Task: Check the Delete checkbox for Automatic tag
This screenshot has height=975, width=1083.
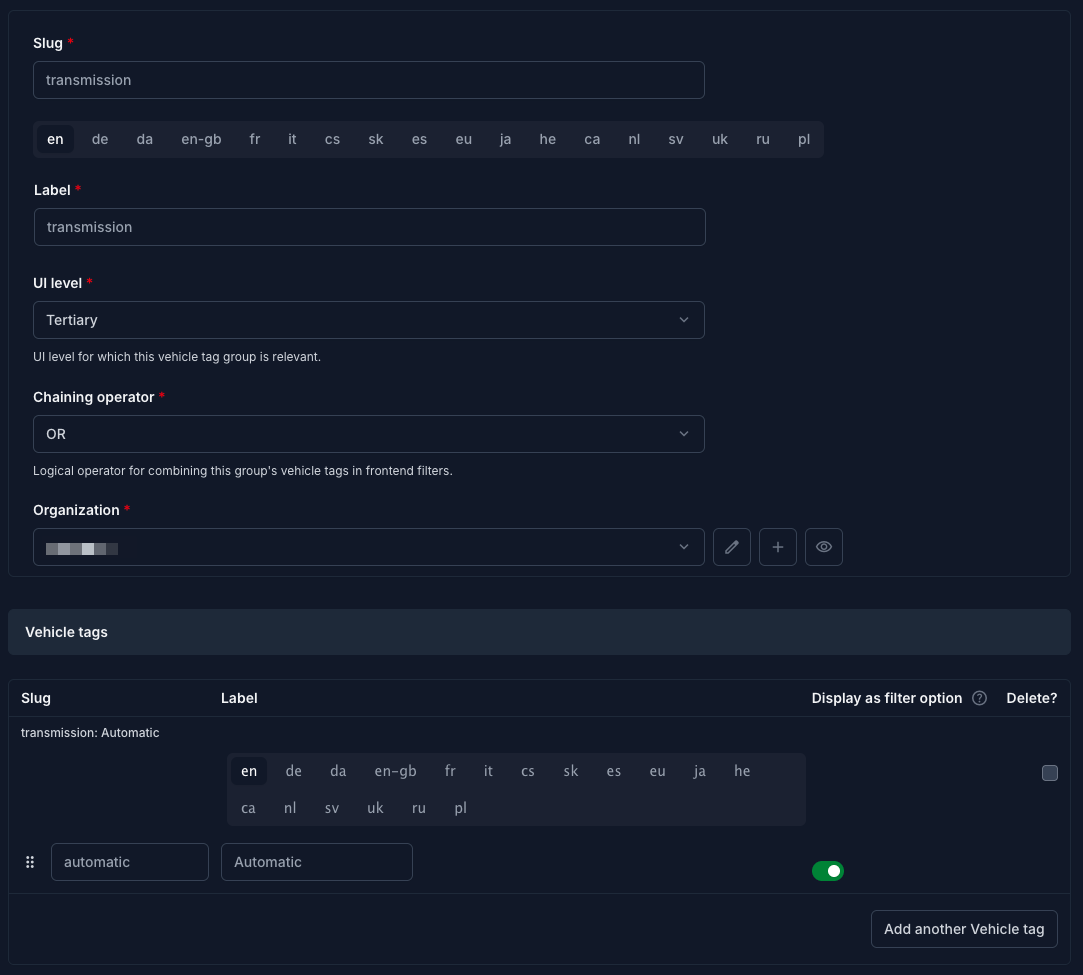Action: coord(1049,773)
